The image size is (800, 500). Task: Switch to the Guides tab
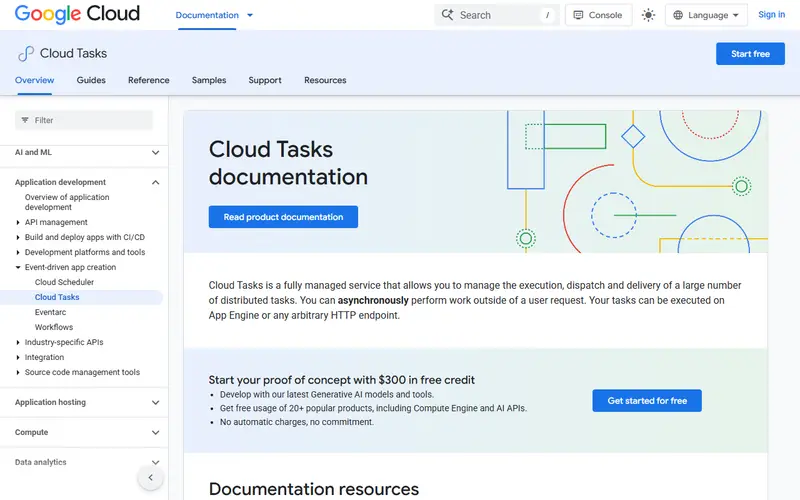(91, 80)
